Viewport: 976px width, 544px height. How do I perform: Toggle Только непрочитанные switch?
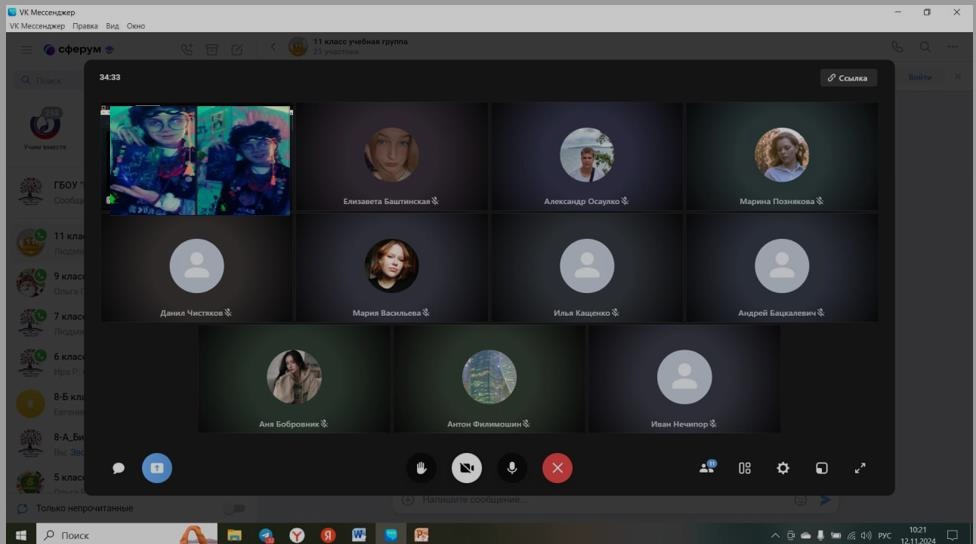[235, 509]
